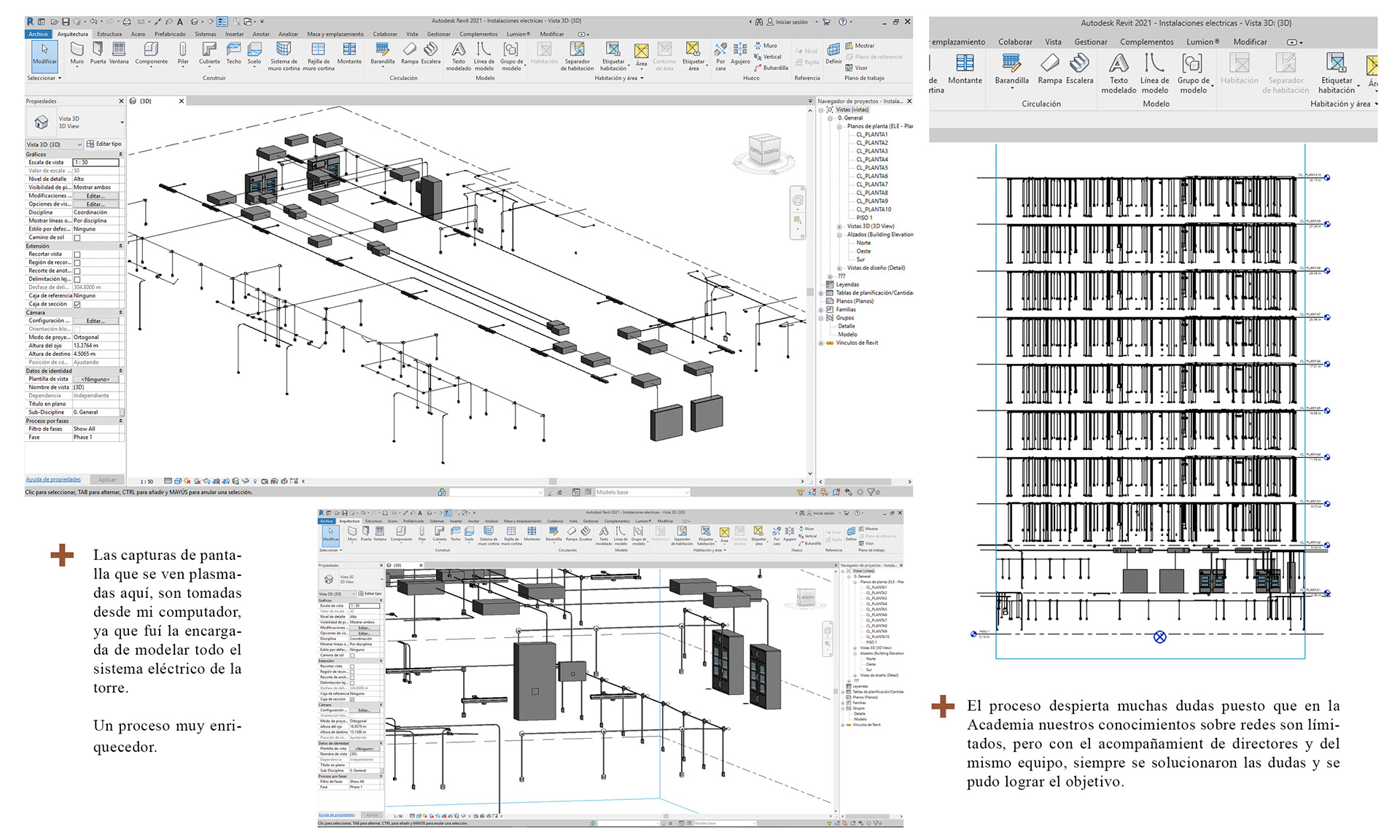Open the Seleccionar dropdown in the large Revit window
The image size is (1400, 840).
(x=44, y=78)
